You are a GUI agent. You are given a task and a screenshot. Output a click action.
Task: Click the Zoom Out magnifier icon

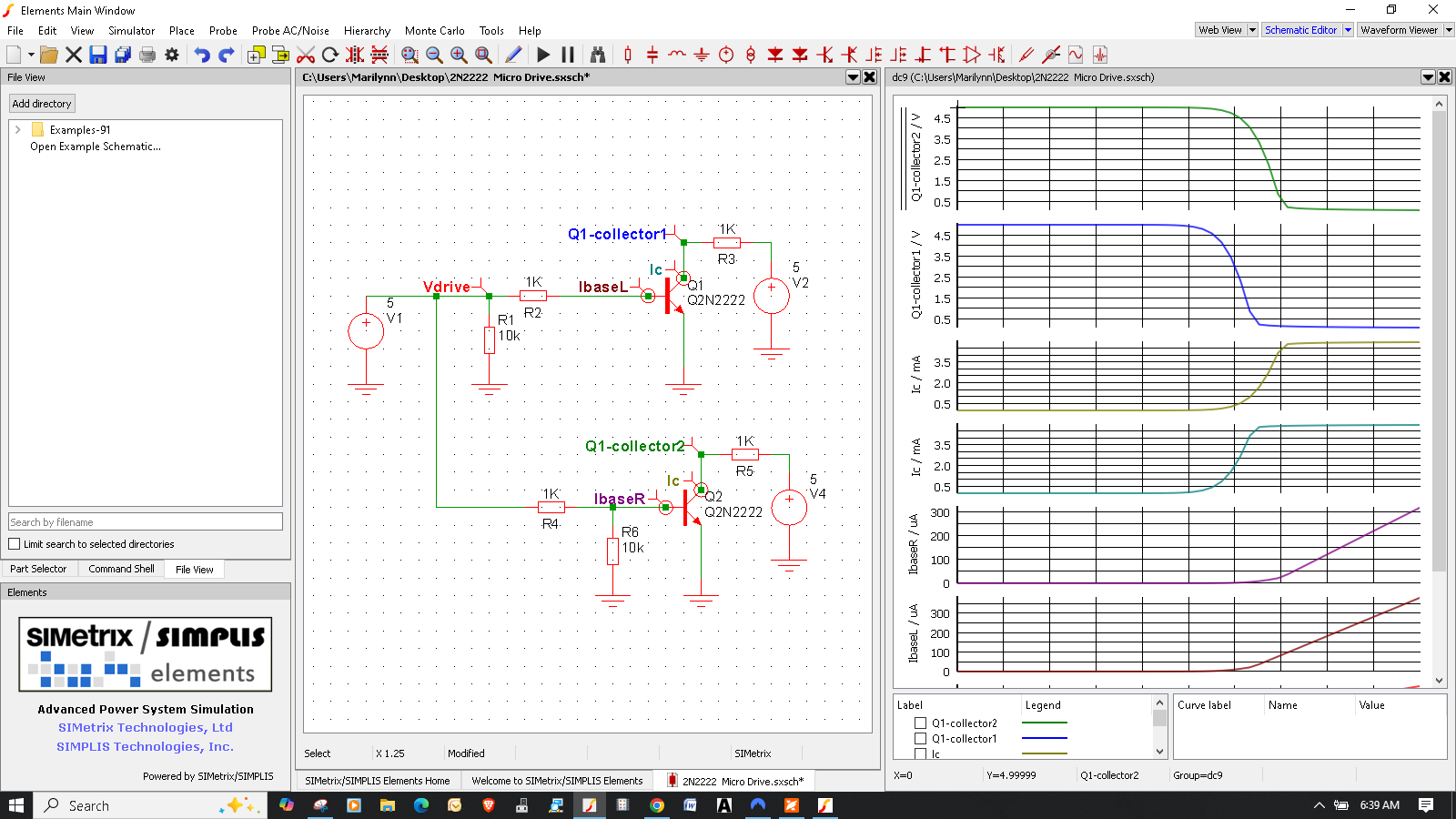click(434, 55)
